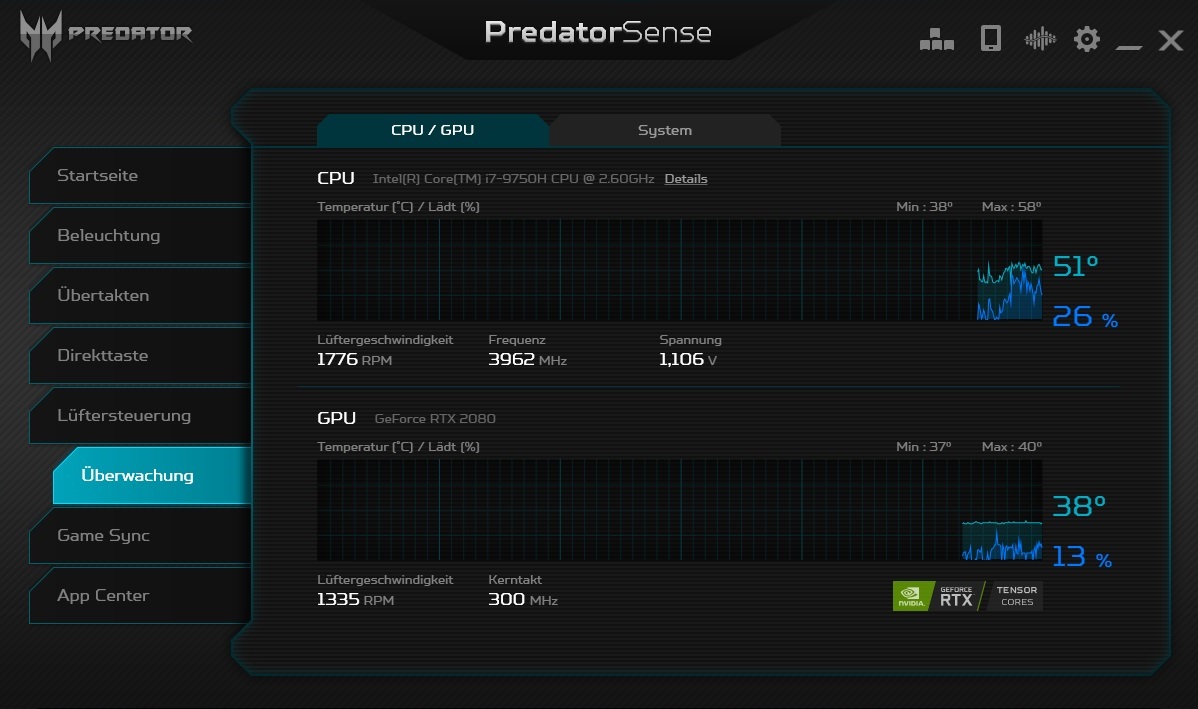Screen dimensions: 1198x709
Task: Click the mobile phone icon in the title bar
Action: point(990,39)
